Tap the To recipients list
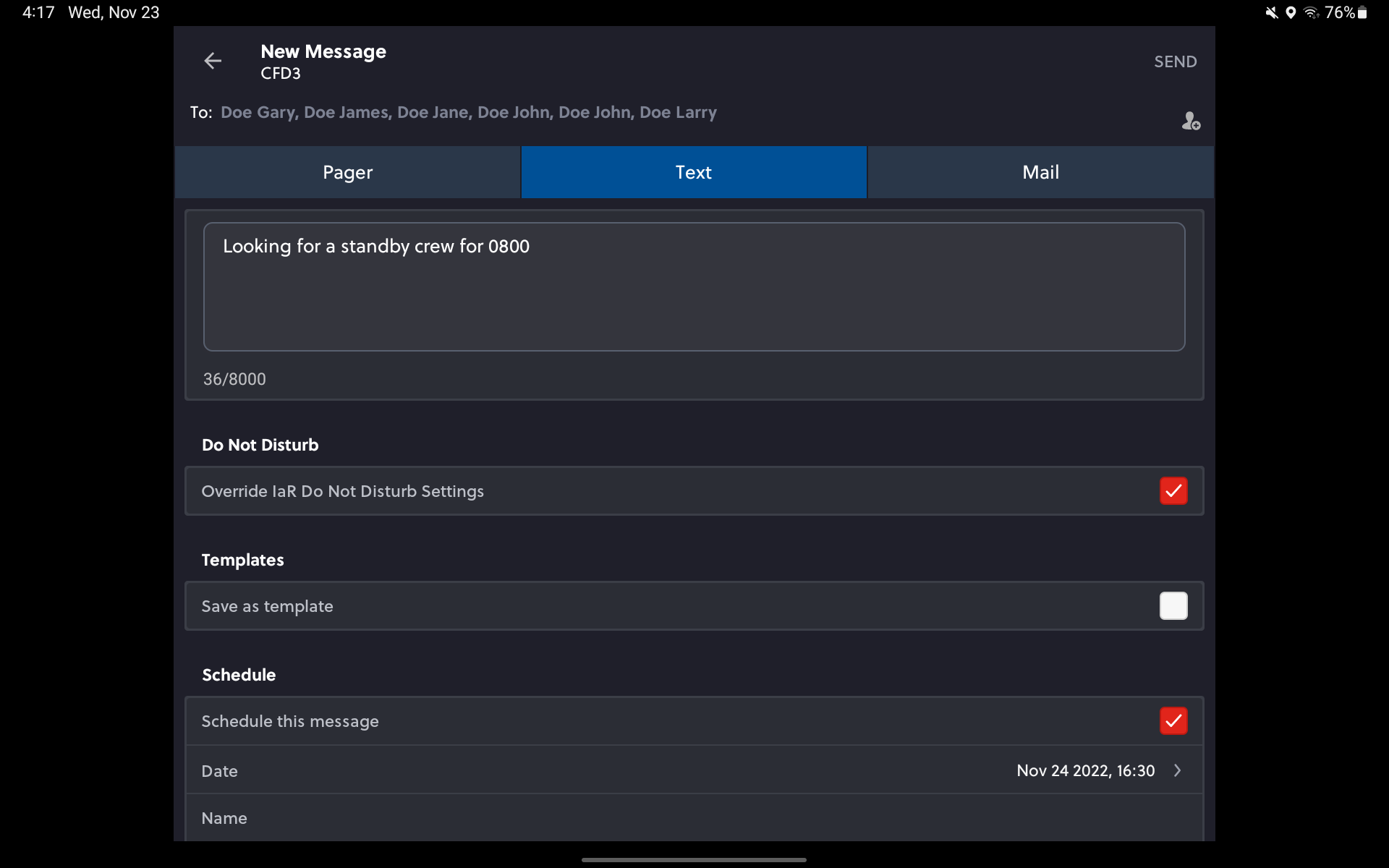Viewport: 1389px width, 868px height. pyautogui.click(x=468, y=112)
